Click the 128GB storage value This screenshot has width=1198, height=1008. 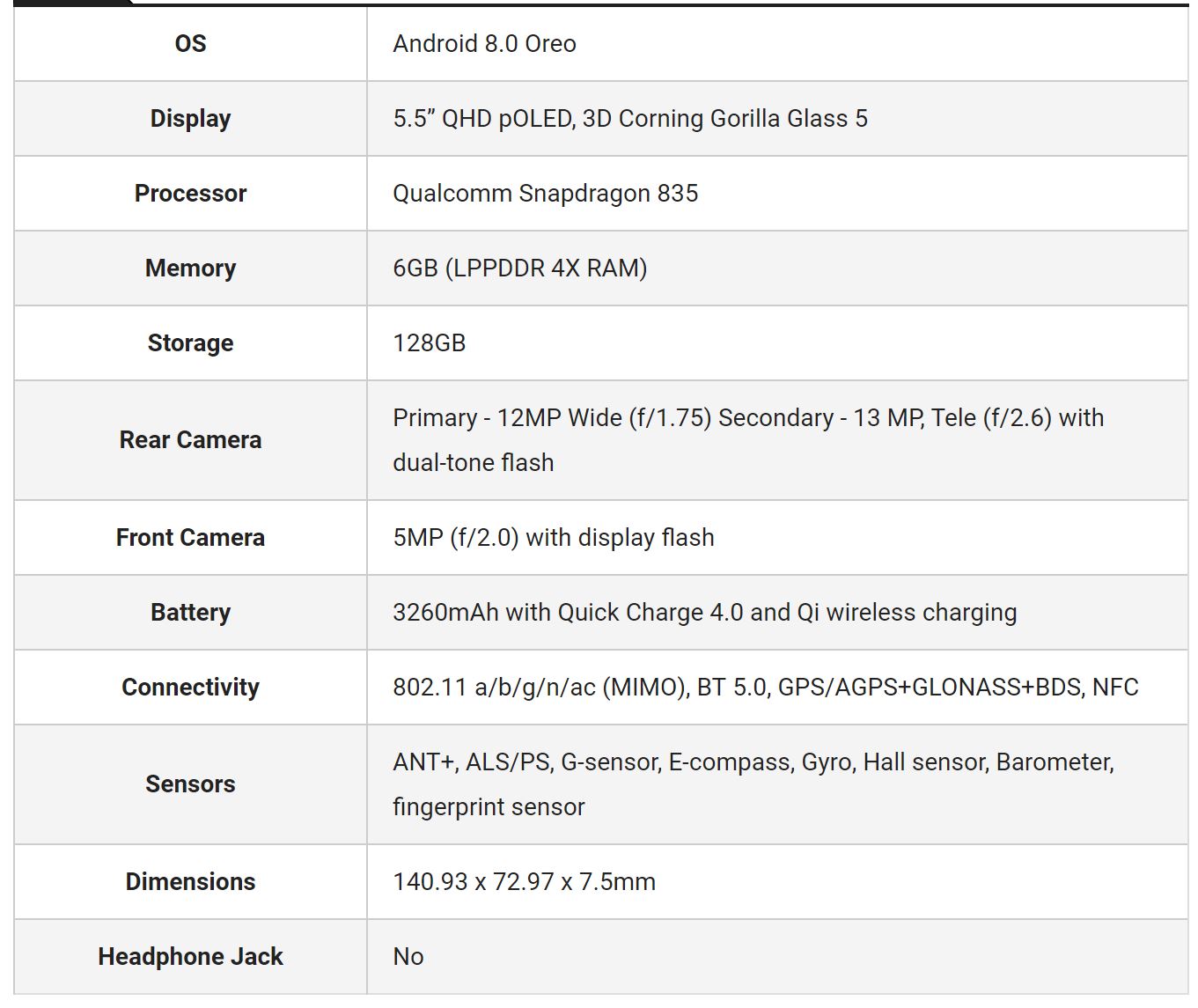[429, 342]
